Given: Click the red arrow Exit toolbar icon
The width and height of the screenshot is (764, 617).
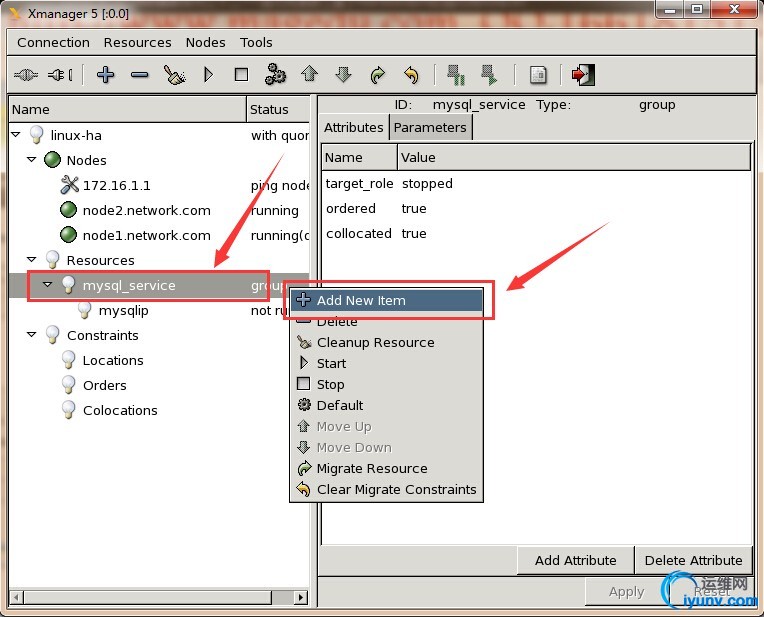Looking at the screenshot, I should point(583,75).
